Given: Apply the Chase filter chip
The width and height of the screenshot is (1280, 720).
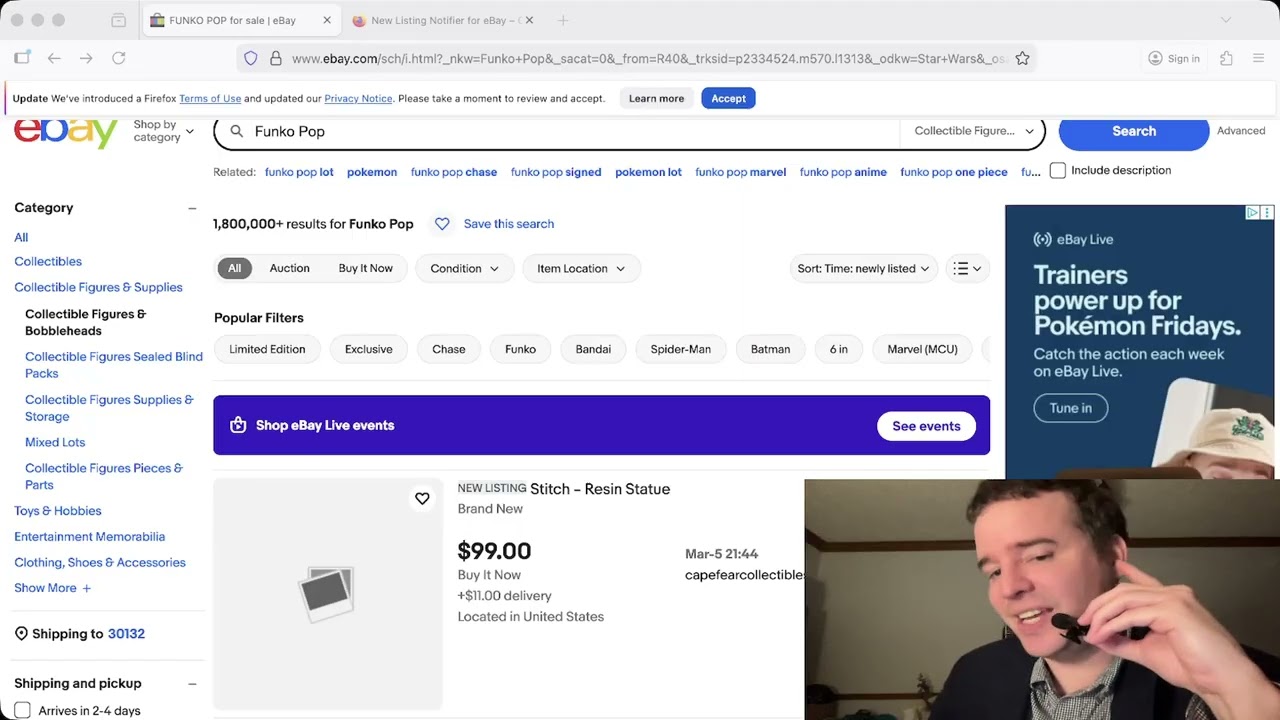Looking at the screenshot, I should coord(448,349).
